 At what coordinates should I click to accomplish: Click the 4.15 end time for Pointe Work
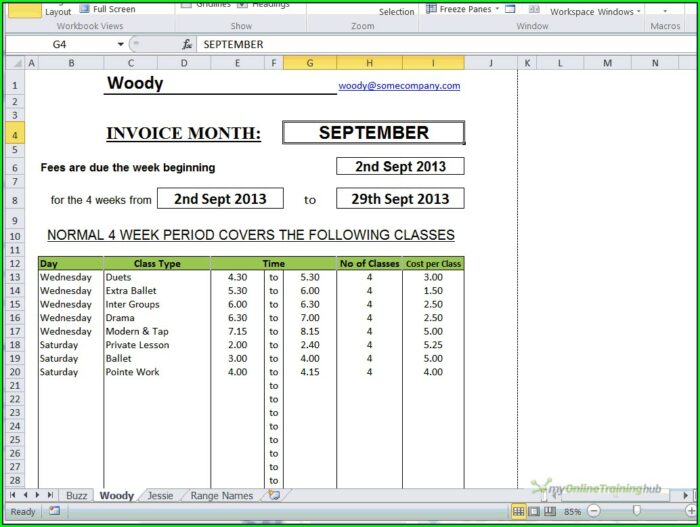click(310, 372)
